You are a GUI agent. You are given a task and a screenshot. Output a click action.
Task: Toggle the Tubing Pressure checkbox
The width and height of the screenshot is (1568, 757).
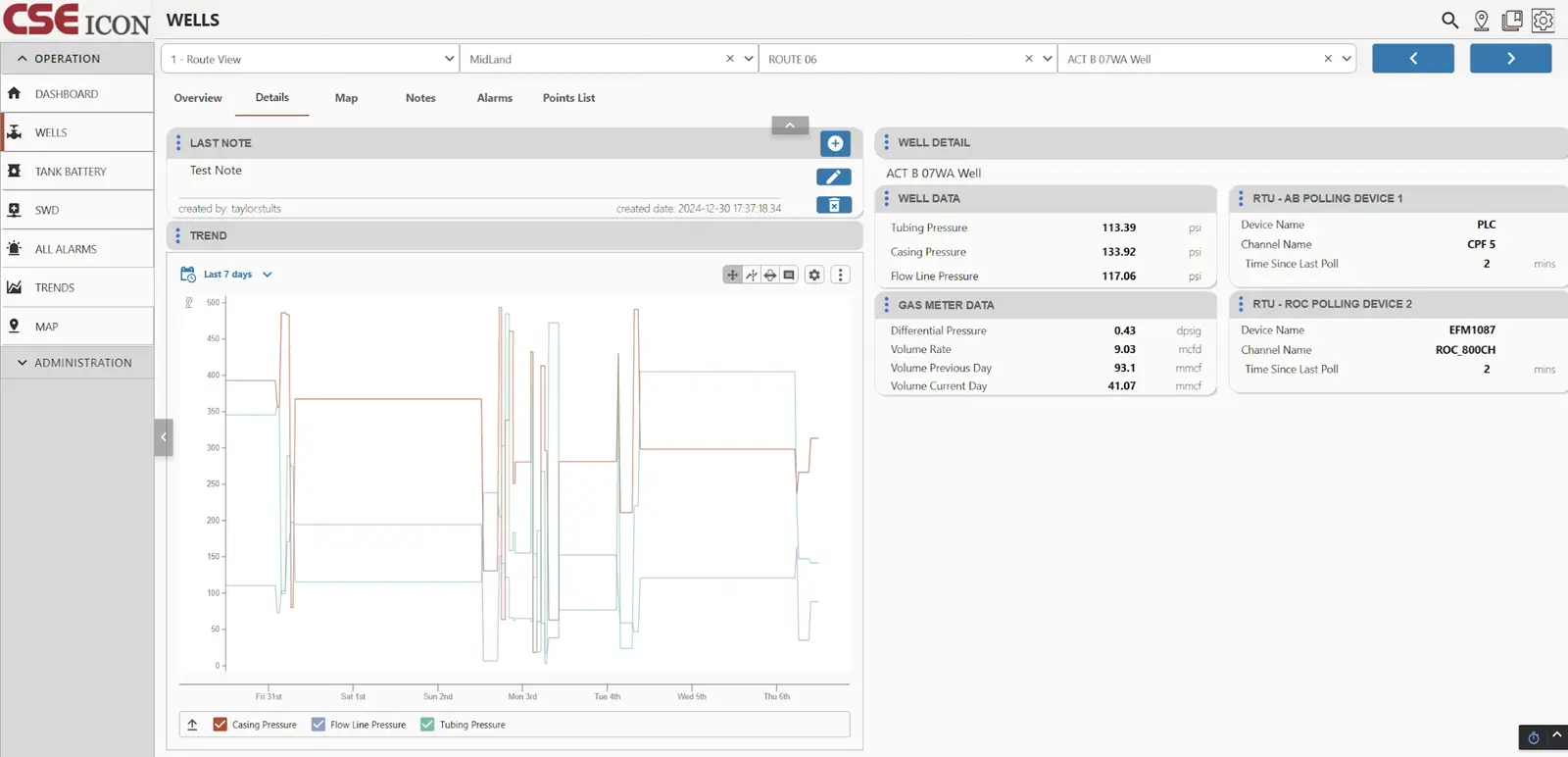coord(427,725)
